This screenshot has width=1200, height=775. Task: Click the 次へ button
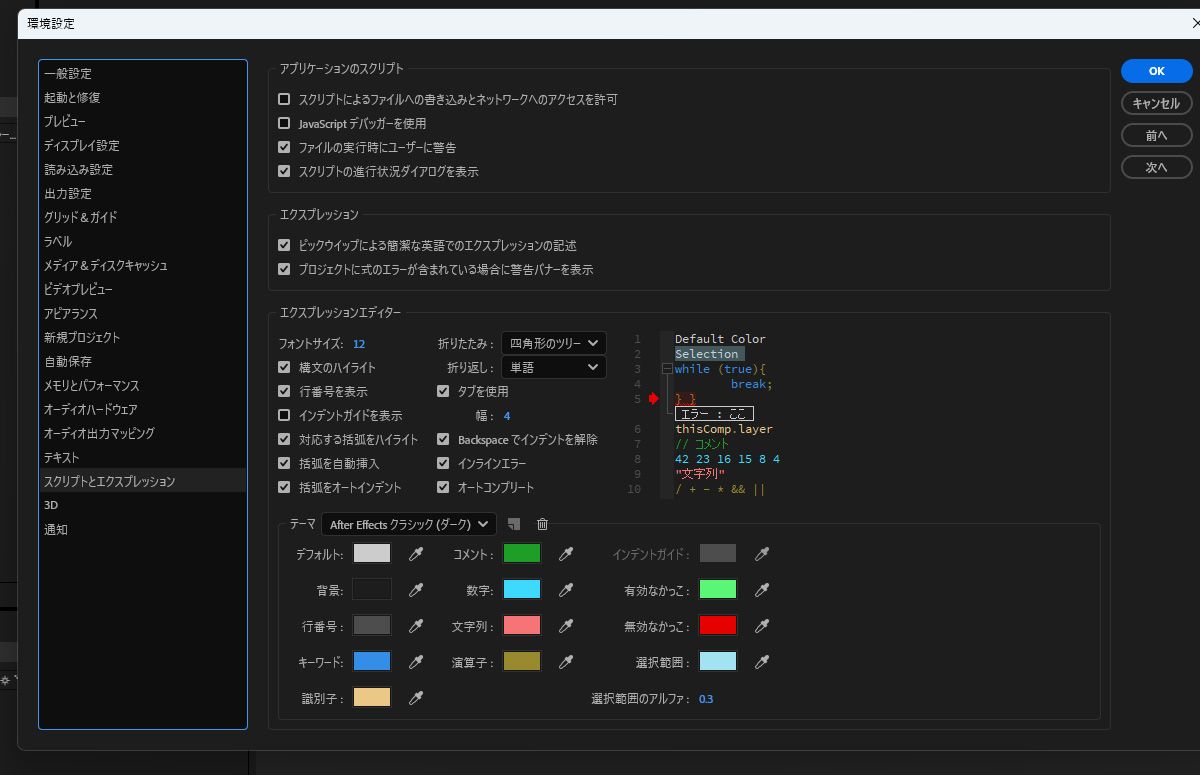point(1156,167)
